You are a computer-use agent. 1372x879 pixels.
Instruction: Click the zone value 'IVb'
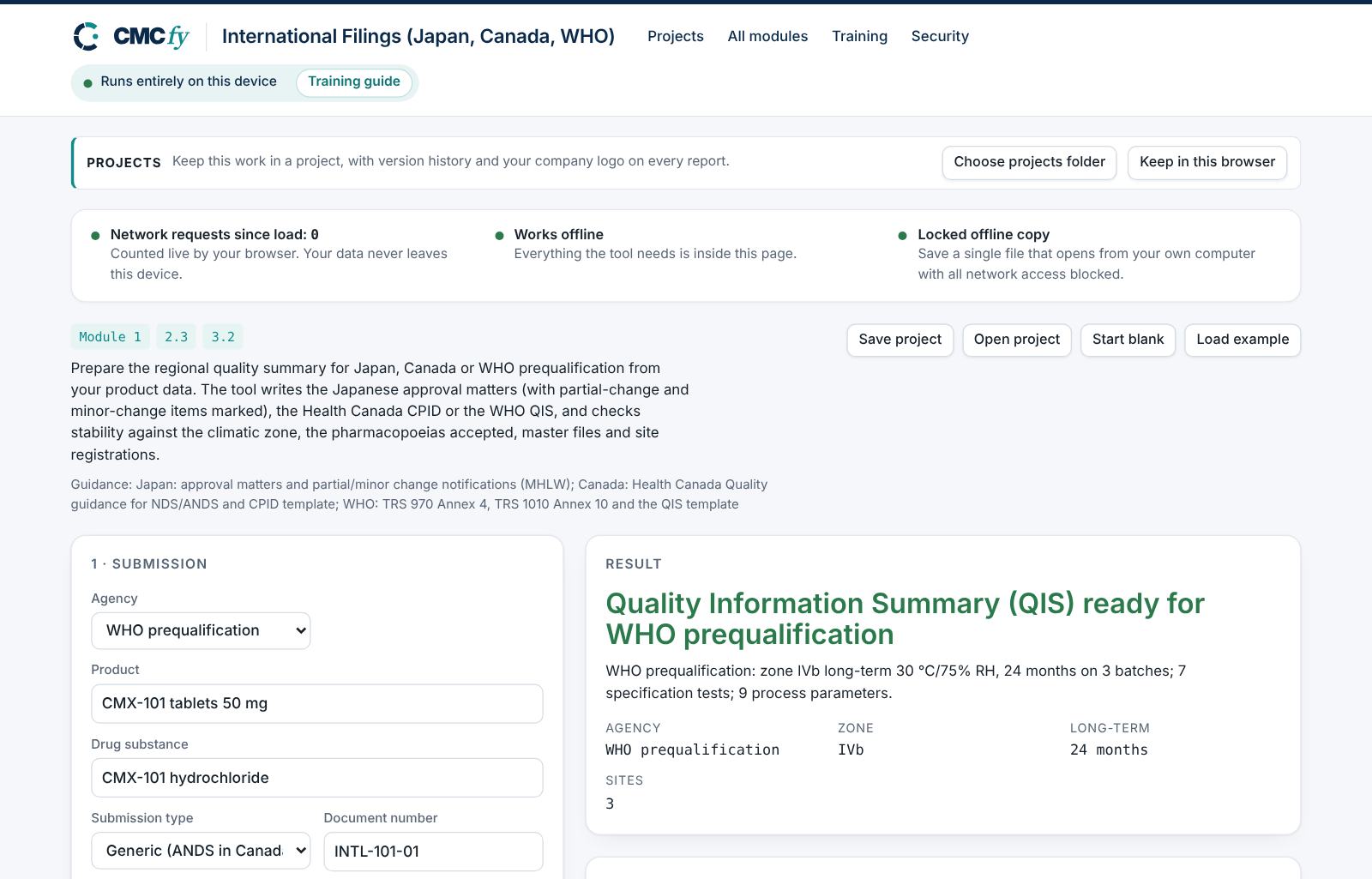click(851, 750)
